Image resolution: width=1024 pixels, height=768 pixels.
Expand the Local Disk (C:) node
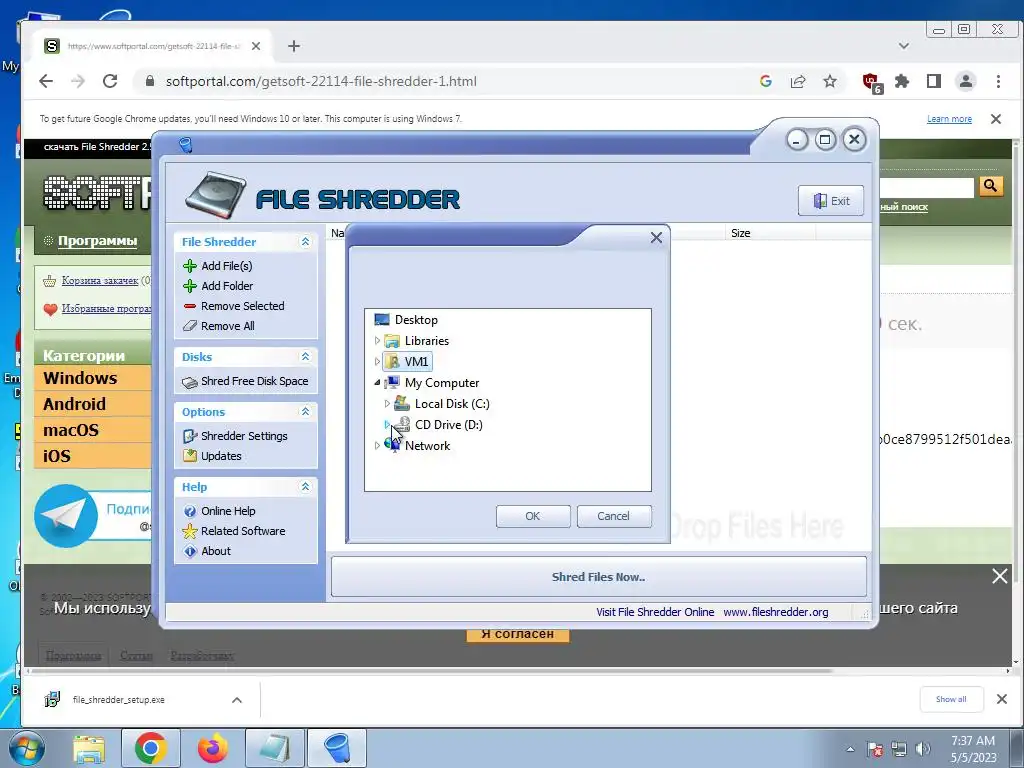point(387,404)
